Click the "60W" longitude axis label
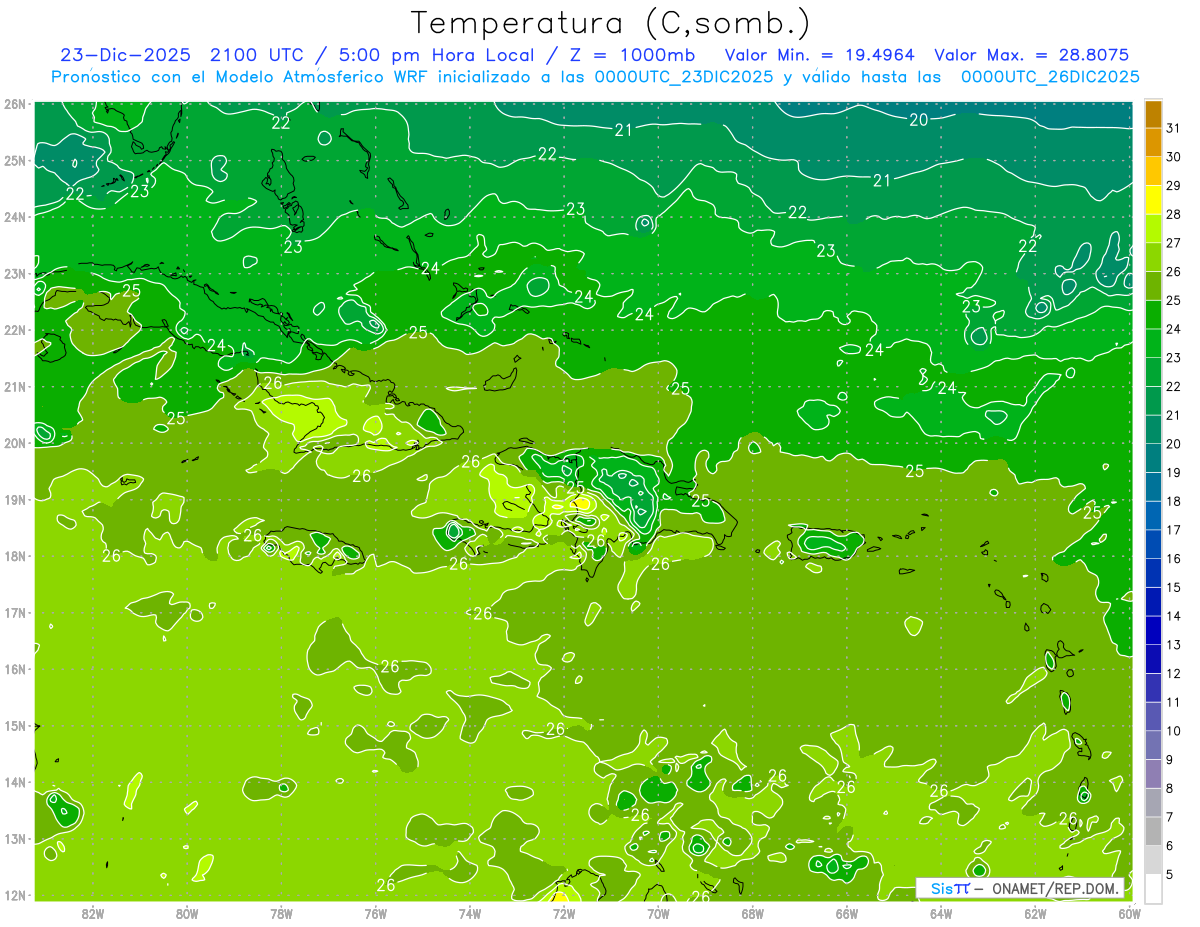The height and width of the screenshot is (927, 1200). [1129, 913]
